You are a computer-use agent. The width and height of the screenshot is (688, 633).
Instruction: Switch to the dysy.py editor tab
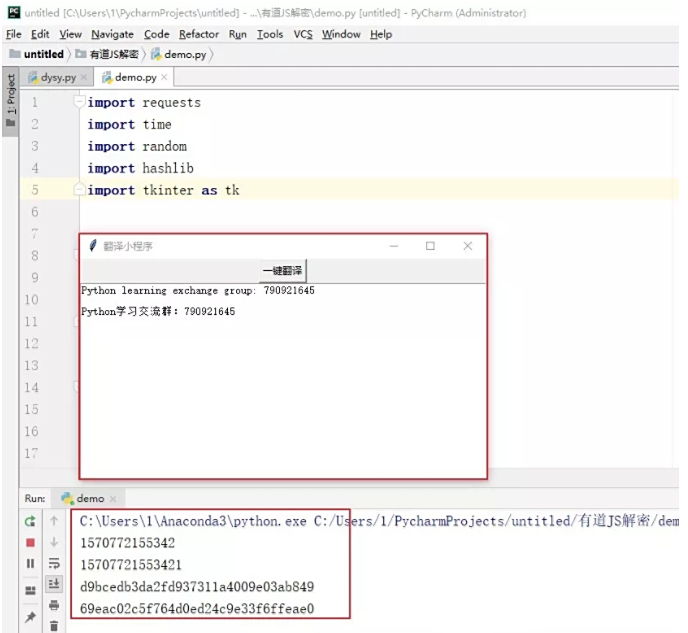(57, 77)
